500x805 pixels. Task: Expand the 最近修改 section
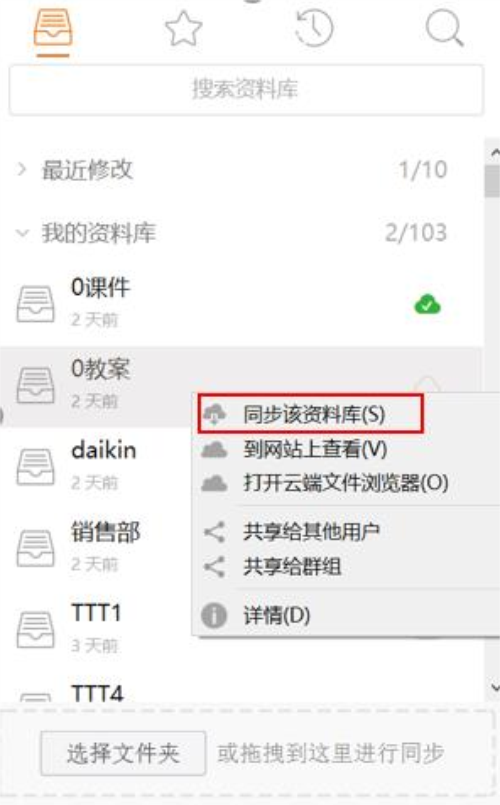coord(22,169)
